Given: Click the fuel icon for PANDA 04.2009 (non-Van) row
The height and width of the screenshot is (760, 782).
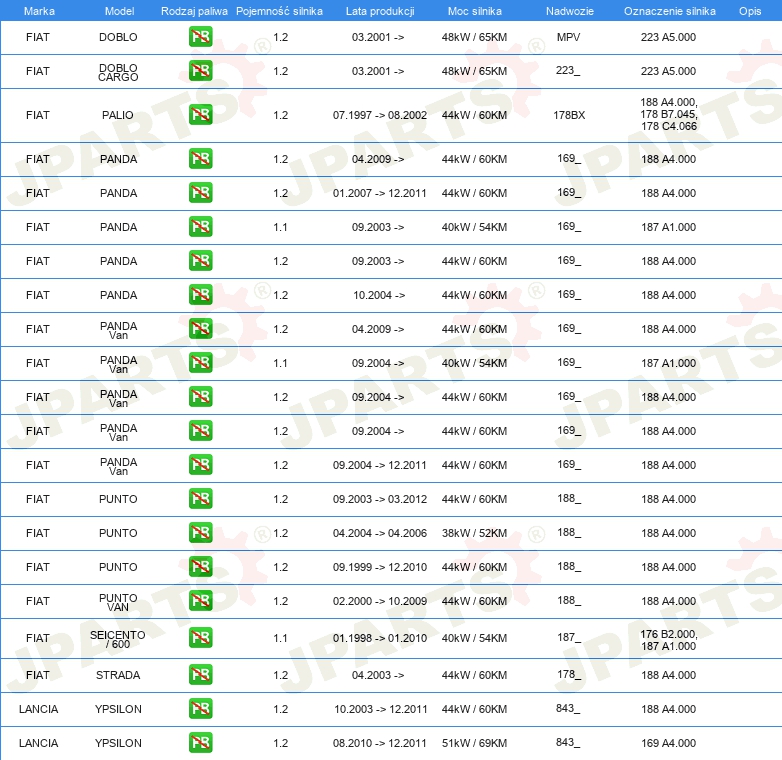Looking at the screenshot, I should (x=200, y=159).
